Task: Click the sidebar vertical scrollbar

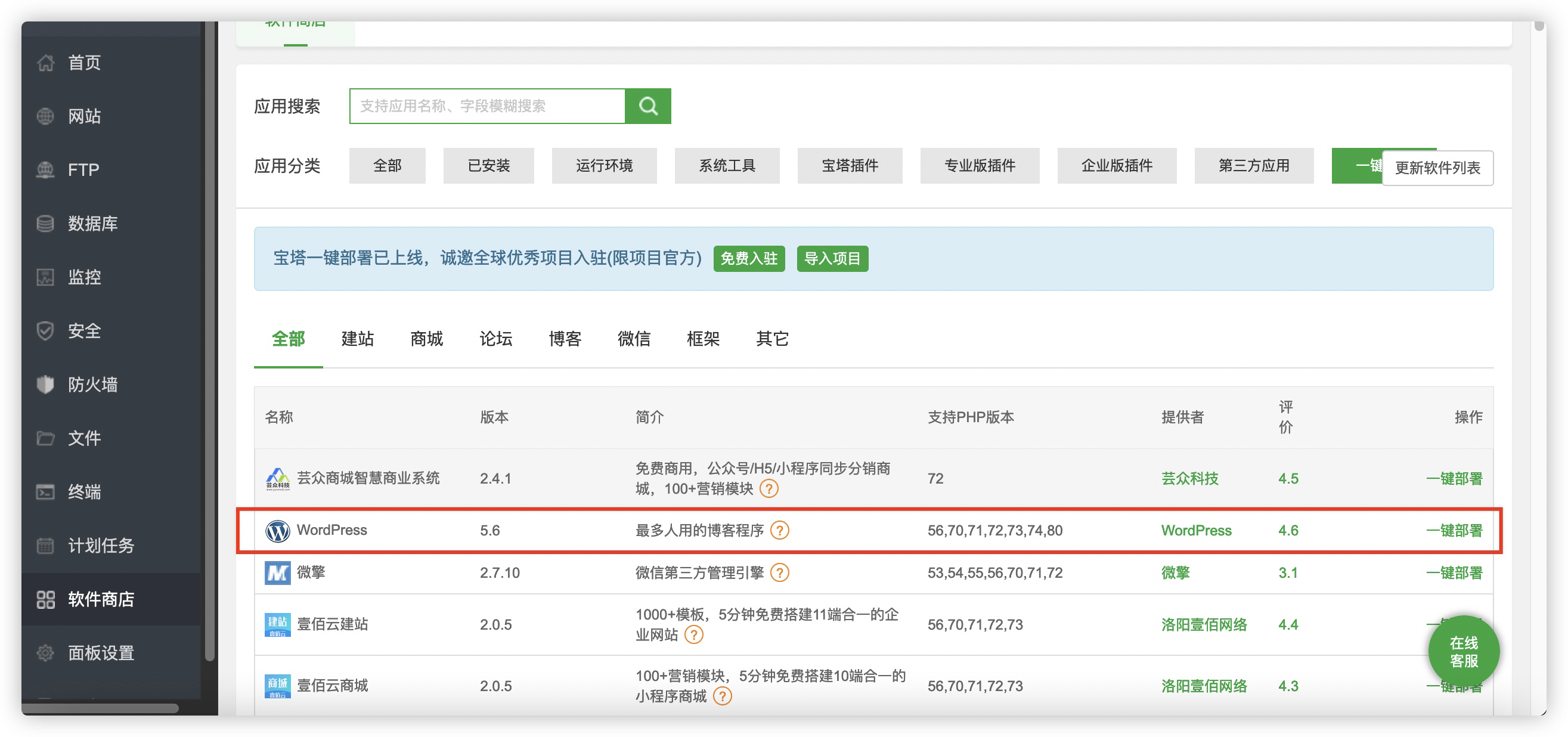Action: (210, 341)
